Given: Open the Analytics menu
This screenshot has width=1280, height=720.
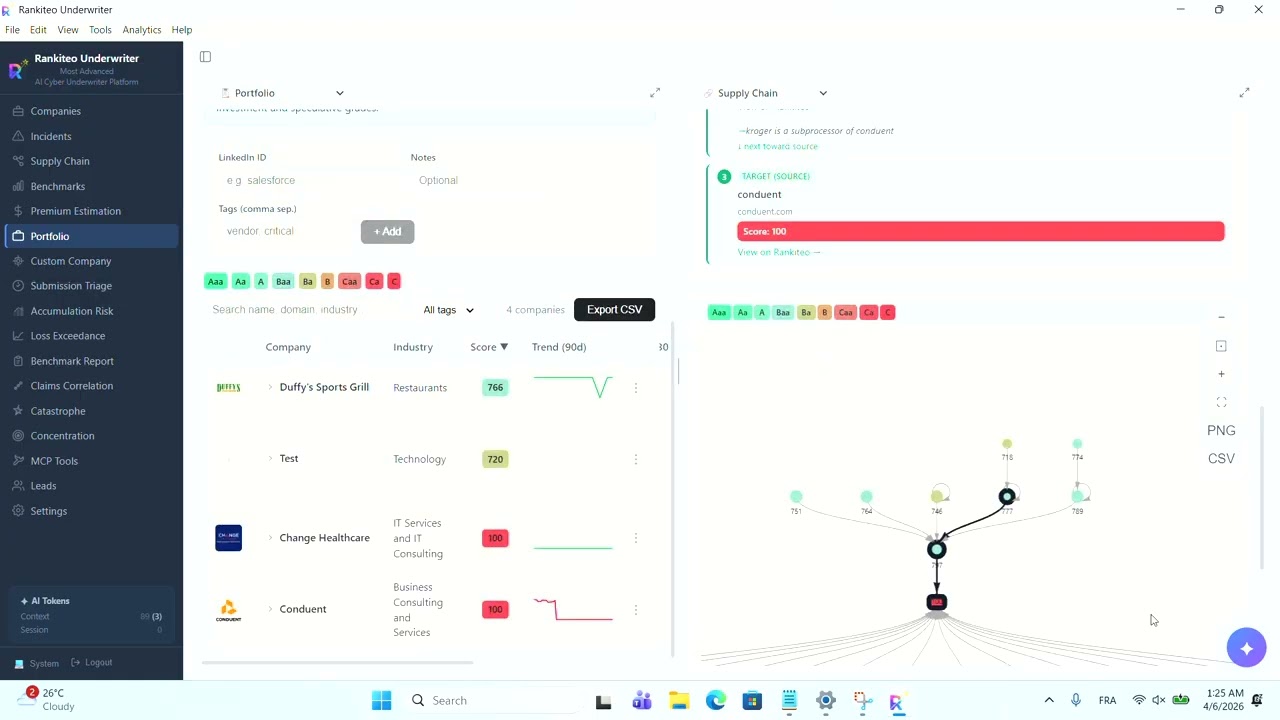Looking at the screenshot, I should pos(142,30).
